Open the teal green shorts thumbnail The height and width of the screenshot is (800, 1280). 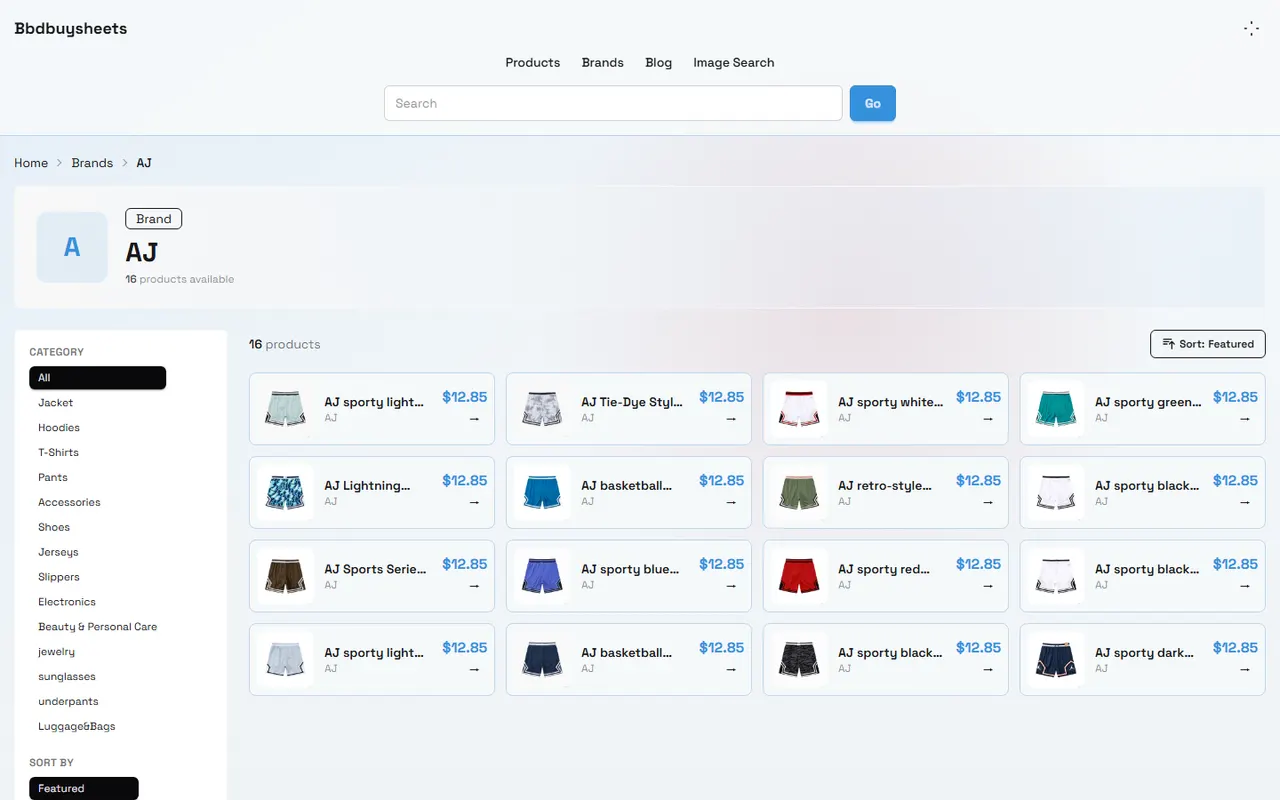pos(1056,409)
